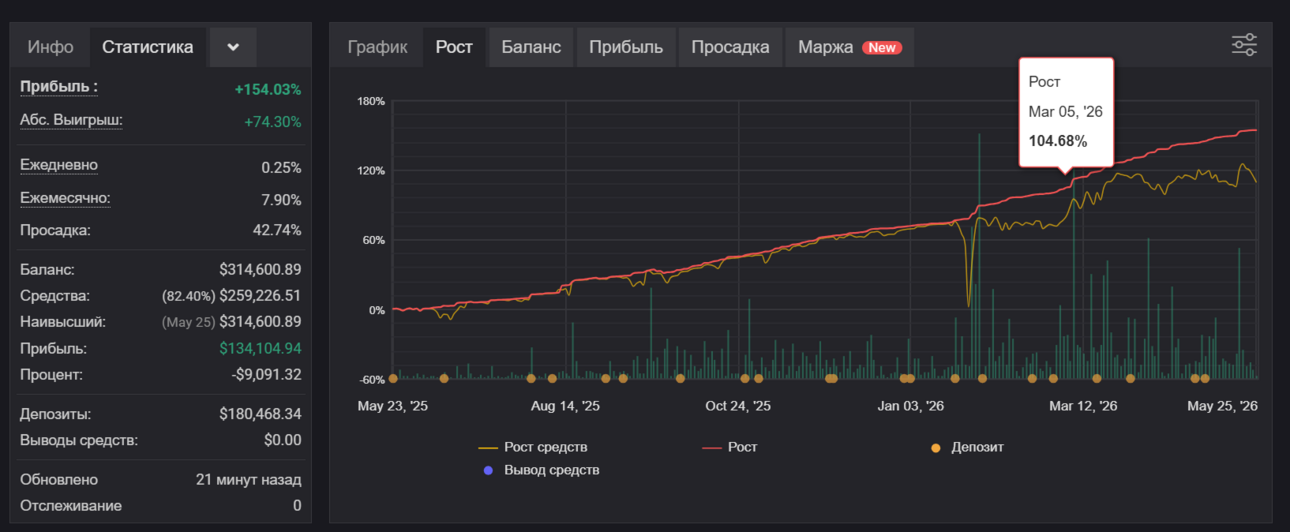The height and width of the screenshot is (532, 1290).
Task: Click the first deposit marker at May 23
Action: pyautogui.click(x=393, y=378)
